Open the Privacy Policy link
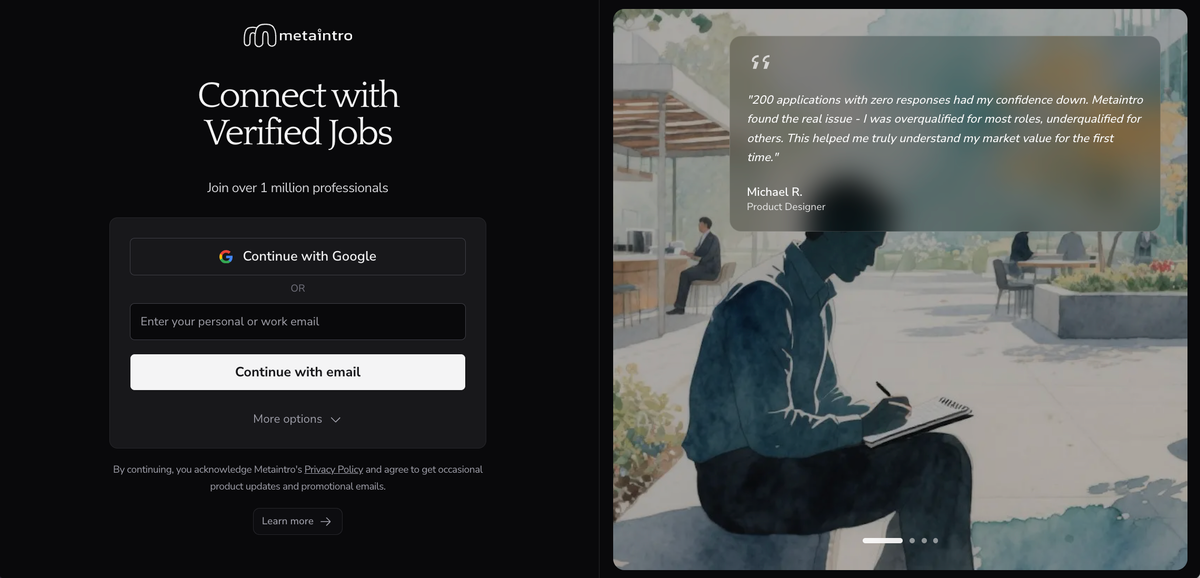 point(334,469)
